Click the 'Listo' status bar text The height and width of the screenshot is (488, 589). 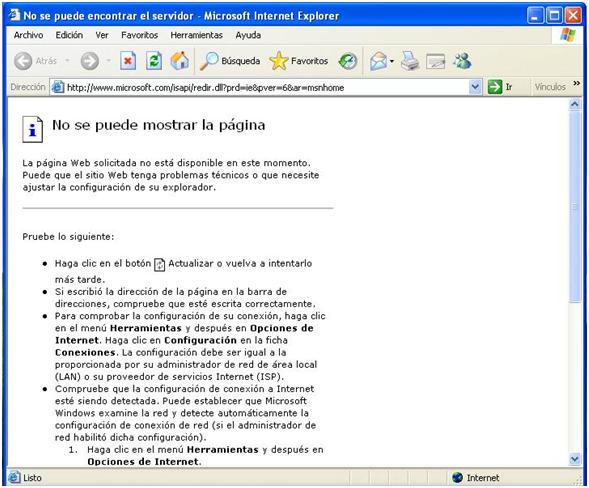[32, 478]
